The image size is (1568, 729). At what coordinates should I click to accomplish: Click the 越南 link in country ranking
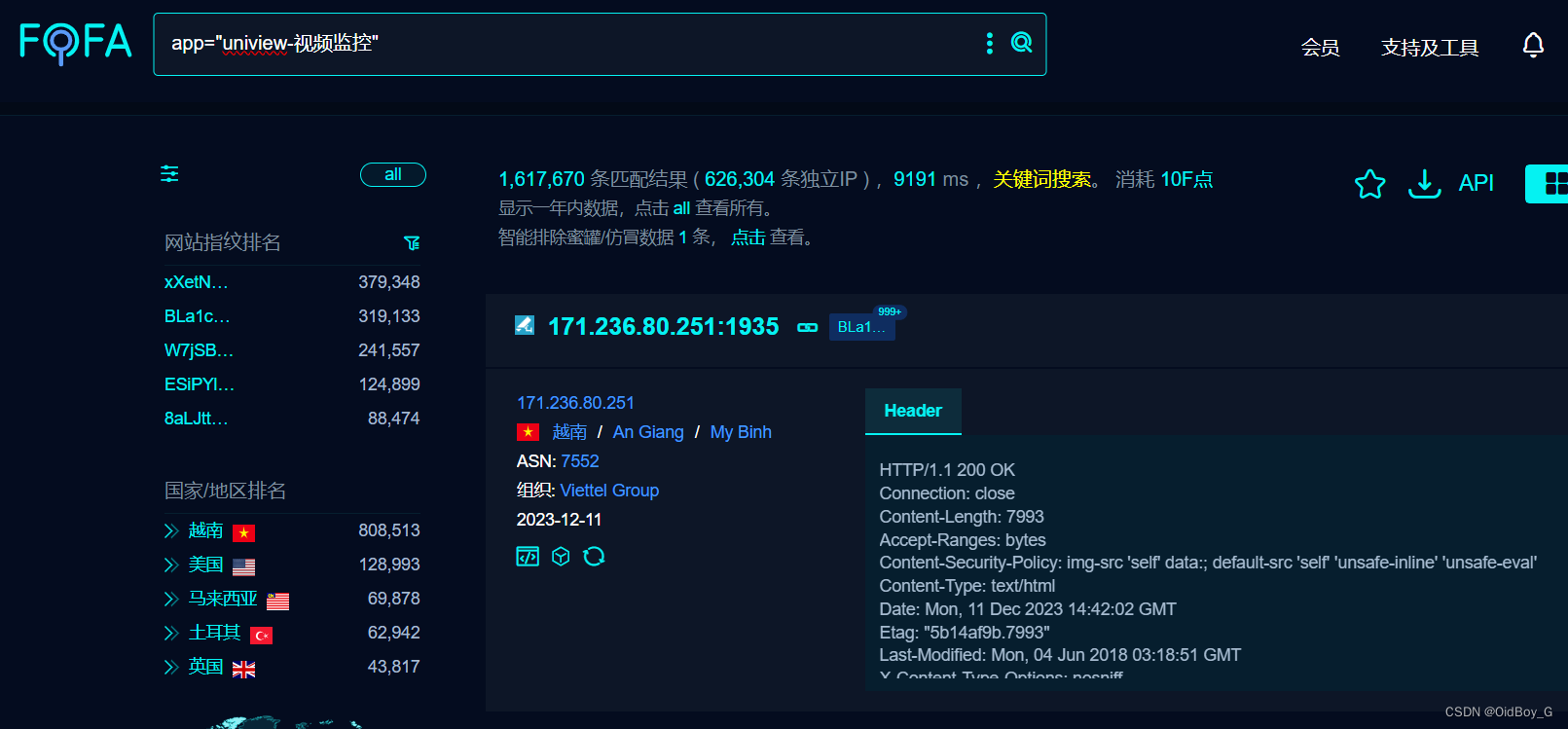(x=205, y=530)
